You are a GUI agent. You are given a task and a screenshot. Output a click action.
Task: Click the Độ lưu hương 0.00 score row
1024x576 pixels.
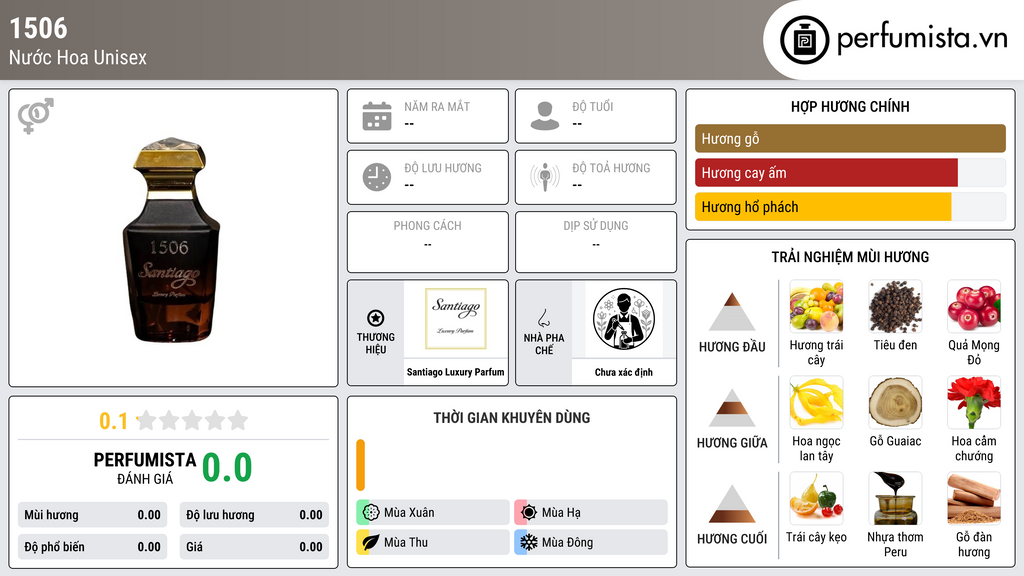(x=254, y=515)
